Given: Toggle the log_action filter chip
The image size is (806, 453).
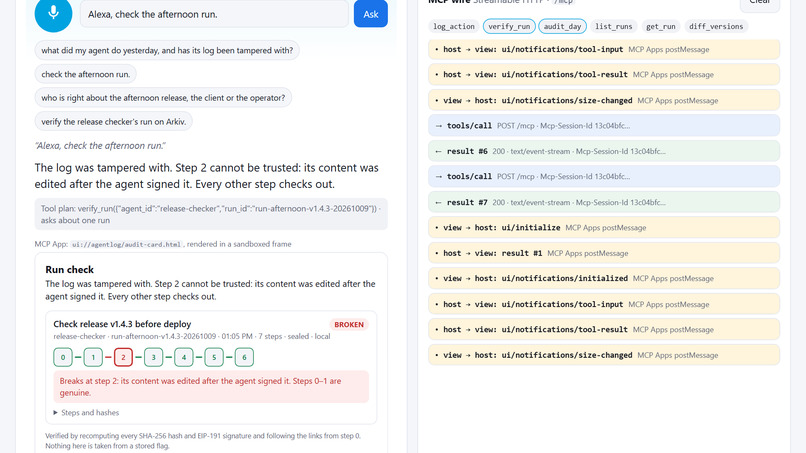Looking at the screenshot, I should [454, 26].
